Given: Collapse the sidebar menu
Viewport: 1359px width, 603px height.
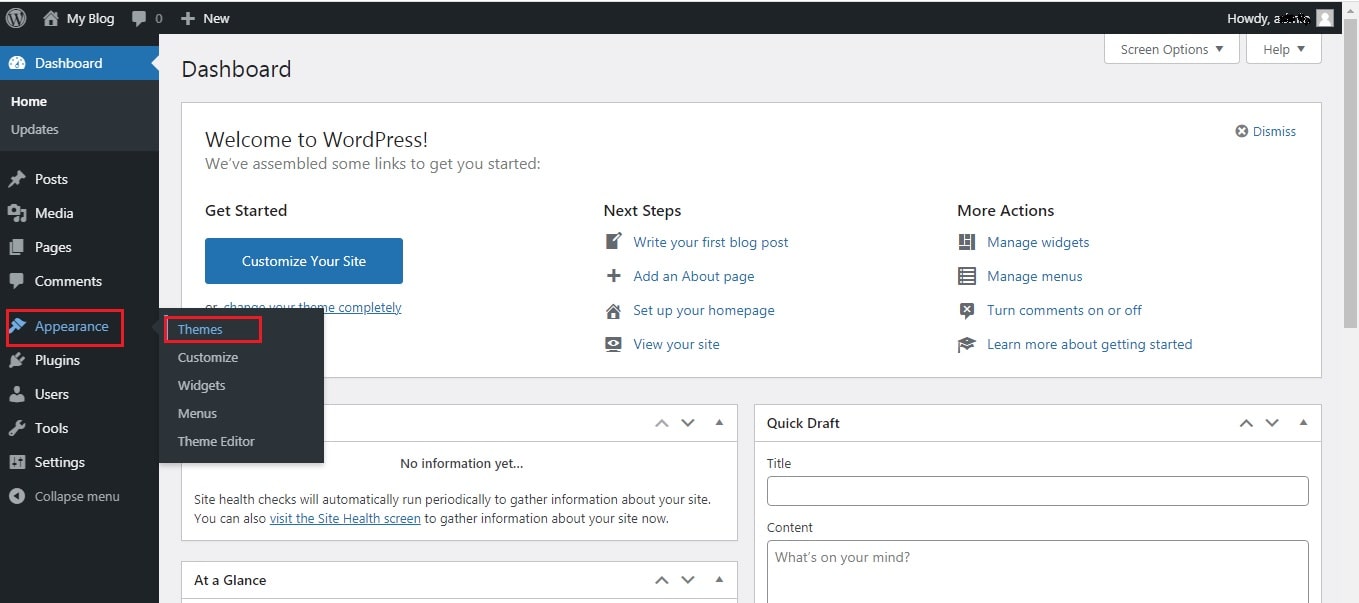Looking at the screenshot, I should pyautogui.click(x=65, y=496).
